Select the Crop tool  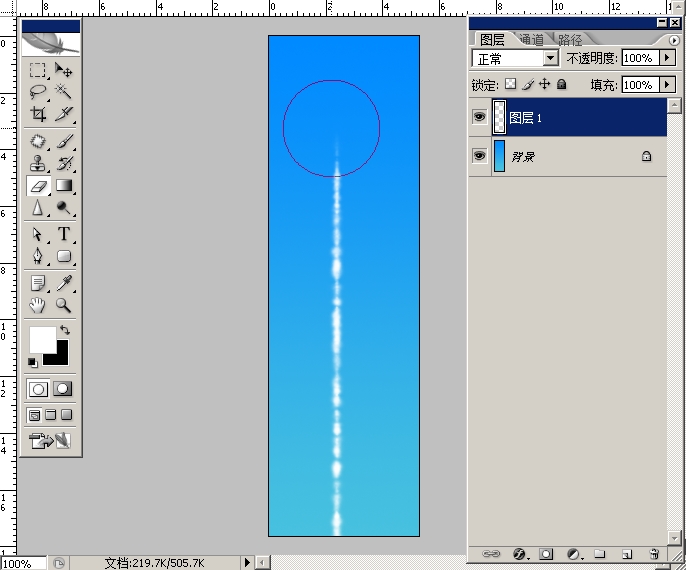[38, 114]
